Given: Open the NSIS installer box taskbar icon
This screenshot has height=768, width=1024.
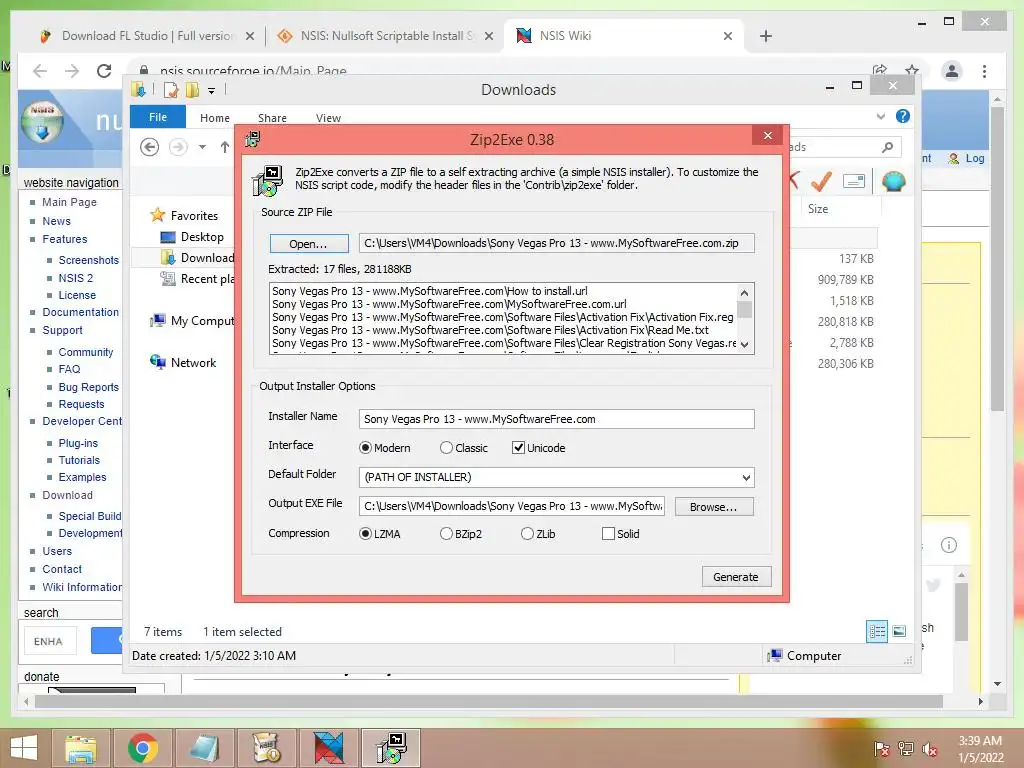Looking at the screenshot, I should tap(266, 748).
